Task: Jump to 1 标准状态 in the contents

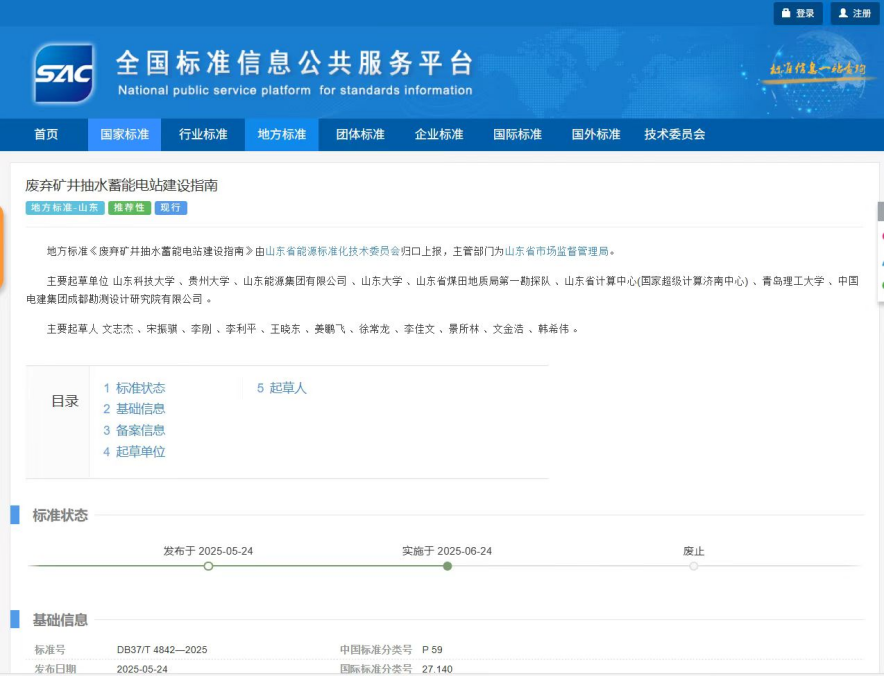Action: [134, 388]
